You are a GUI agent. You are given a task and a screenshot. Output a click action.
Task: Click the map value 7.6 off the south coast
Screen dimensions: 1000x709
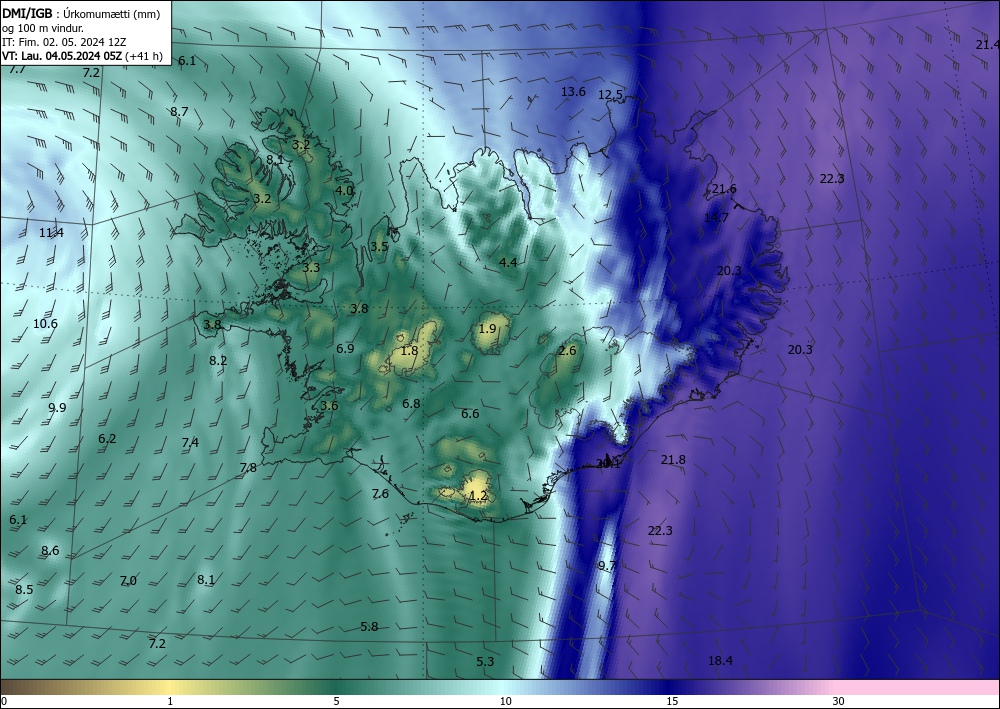click(x=380, y=494)
